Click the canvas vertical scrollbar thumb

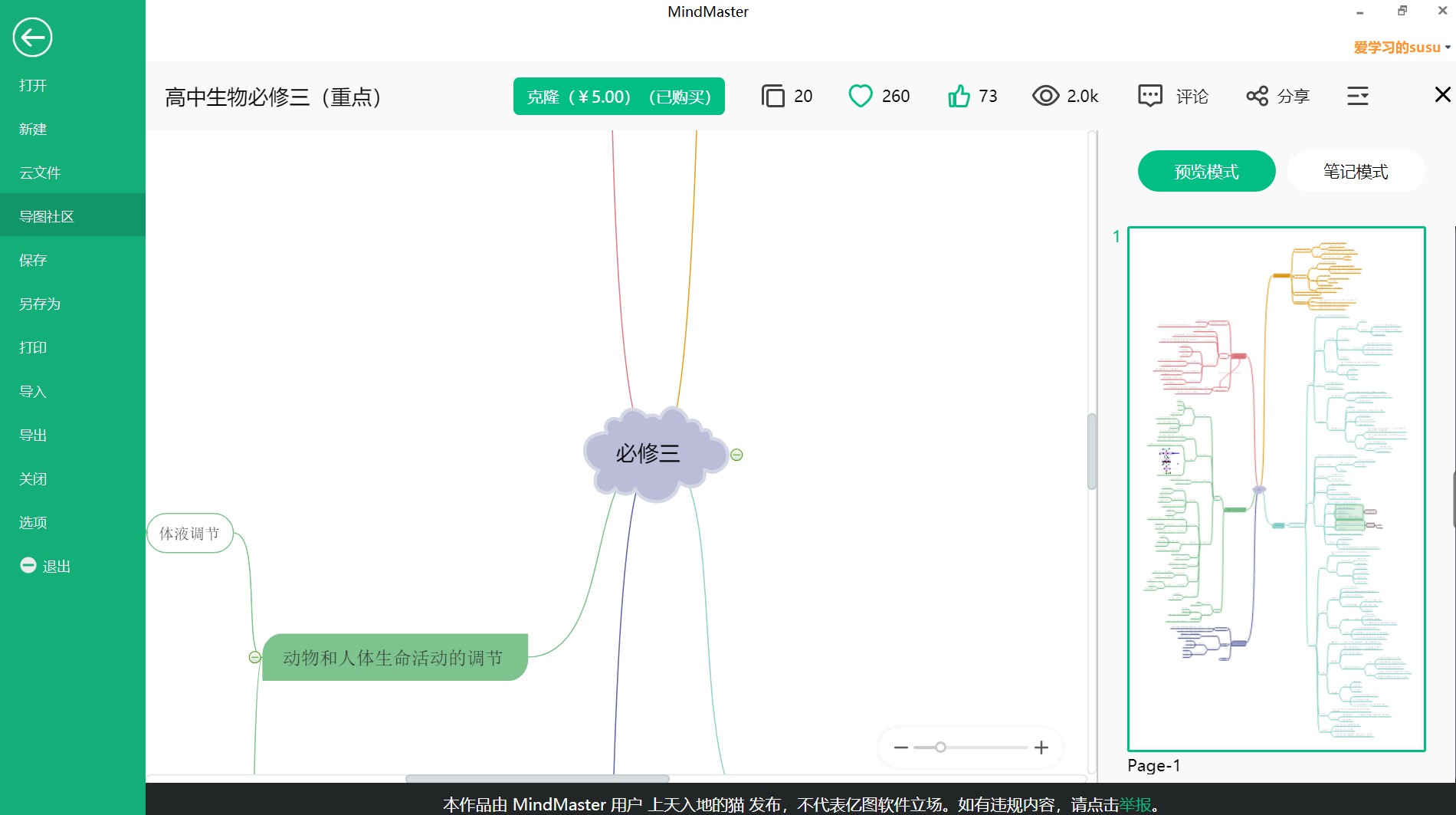coord(1092,451)
